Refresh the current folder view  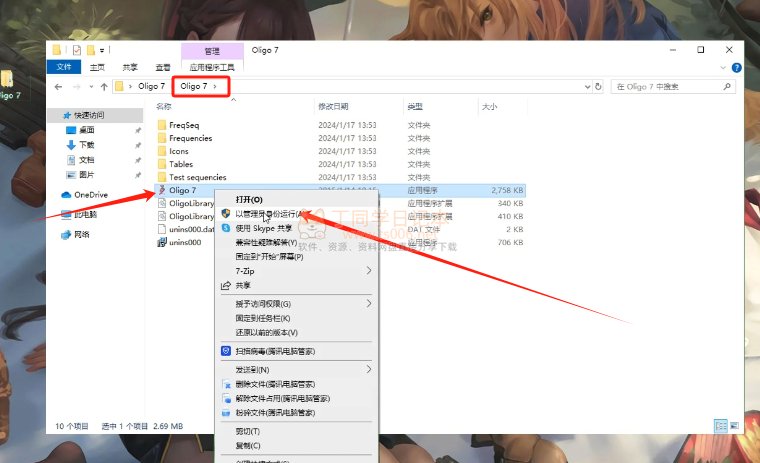click(598, 86)
